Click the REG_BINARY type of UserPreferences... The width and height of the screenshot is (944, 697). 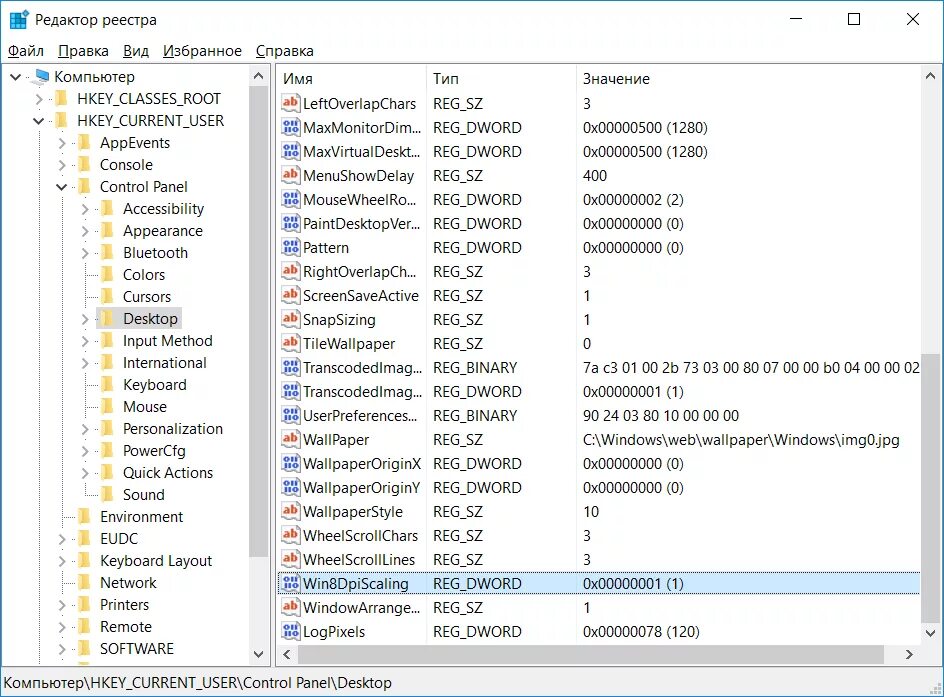(475, 416)
